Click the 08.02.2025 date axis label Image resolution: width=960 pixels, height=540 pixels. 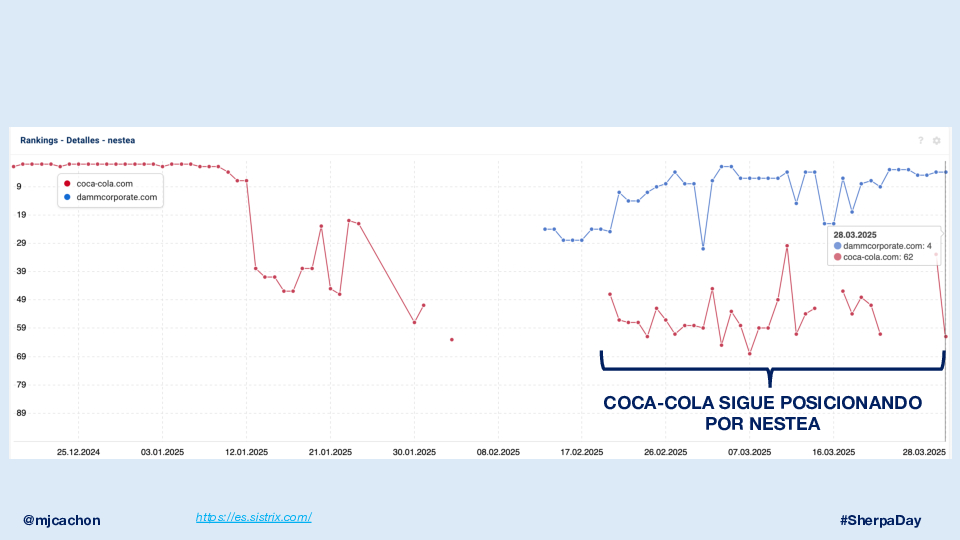pos(498,452)
